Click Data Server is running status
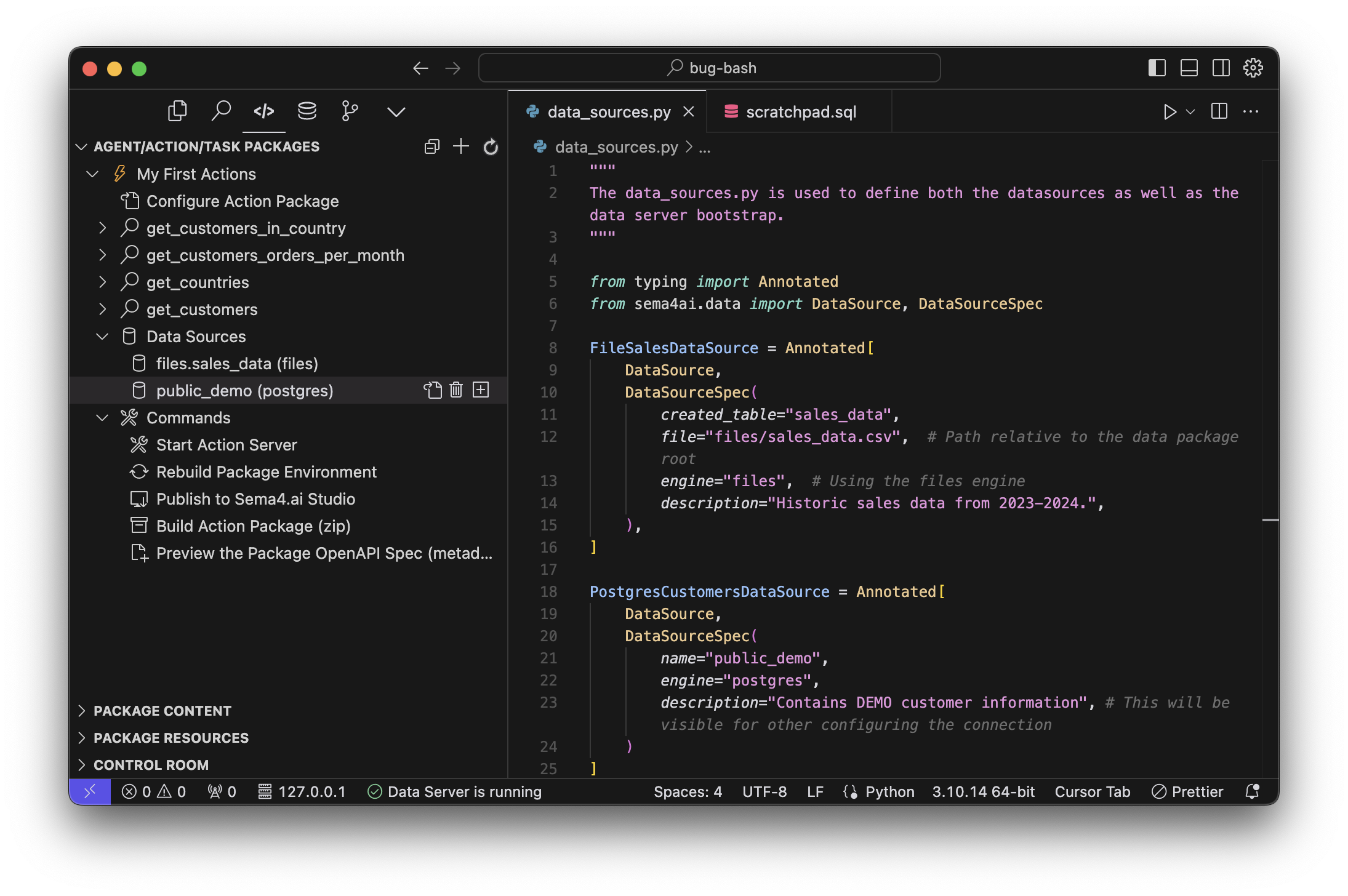The height and width of the screenshot is (896, 1348). [x=455, y=791]
